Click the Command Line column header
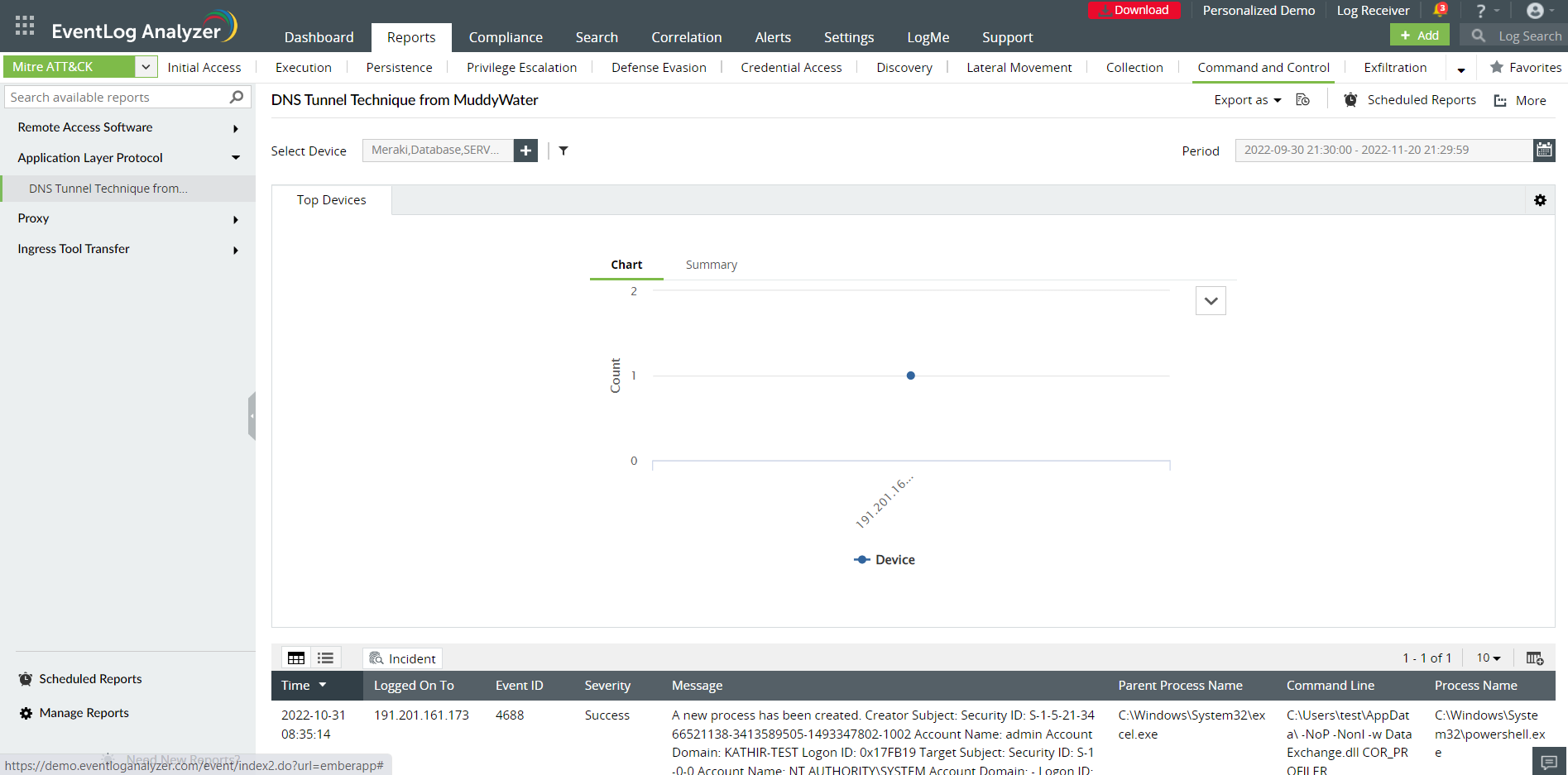1568x775 pixels. tap(1331, 686)
